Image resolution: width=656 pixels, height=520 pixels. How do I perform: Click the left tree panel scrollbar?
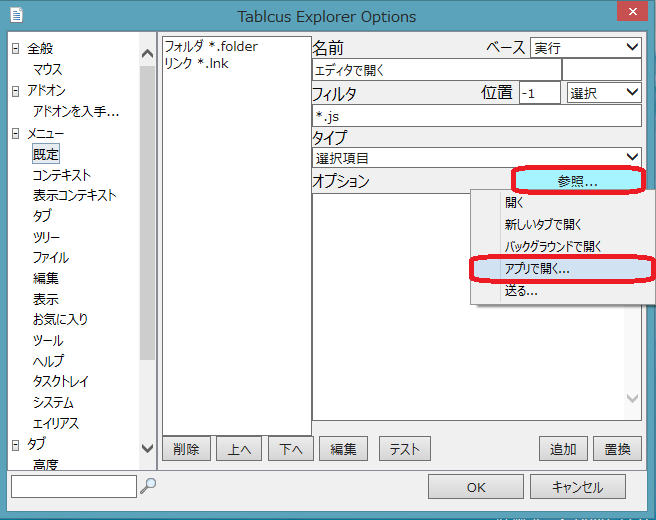(x=147, y=250)
